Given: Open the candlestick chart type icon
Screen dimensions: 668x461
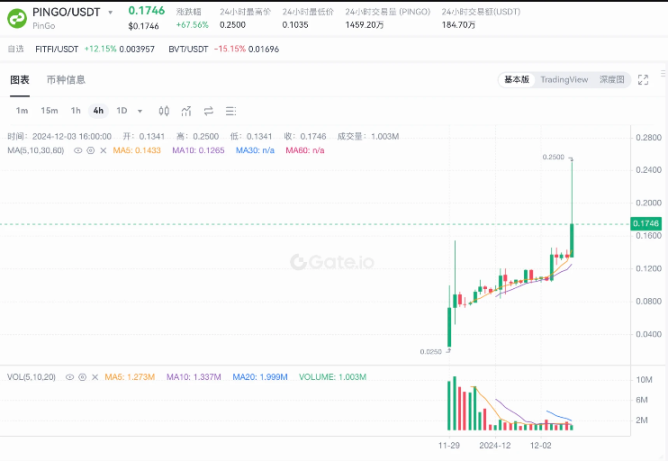Looking at the screenshot, I should pyautogui.click(x=164, y=111).
